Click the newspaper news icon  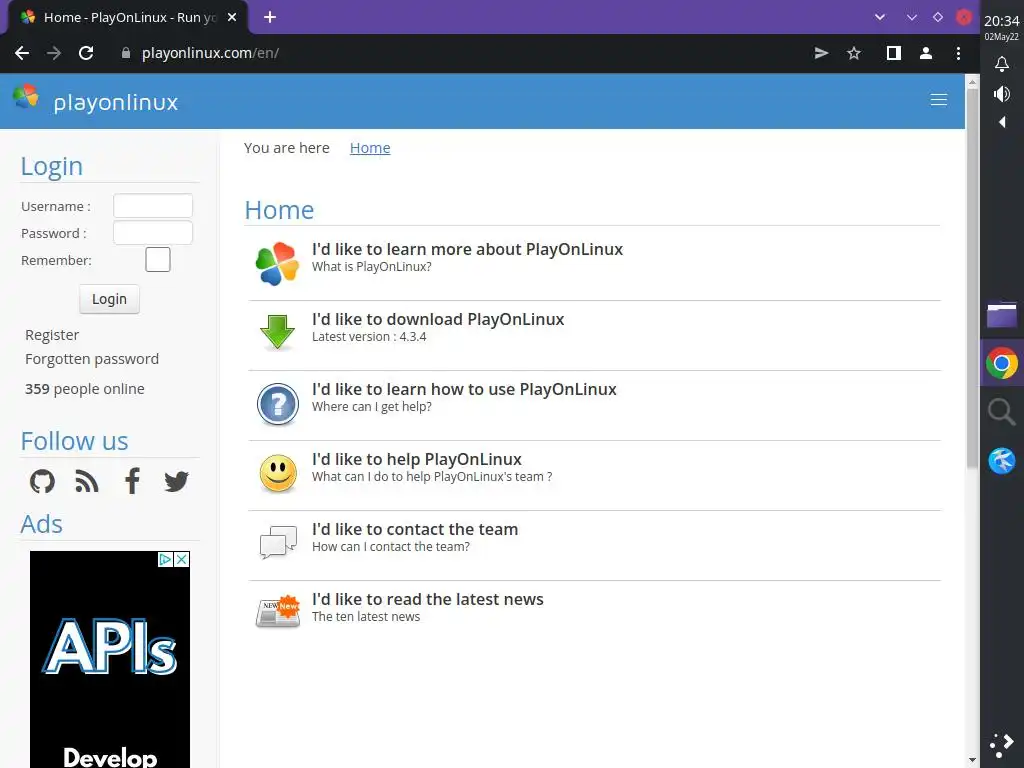[278, 611]
